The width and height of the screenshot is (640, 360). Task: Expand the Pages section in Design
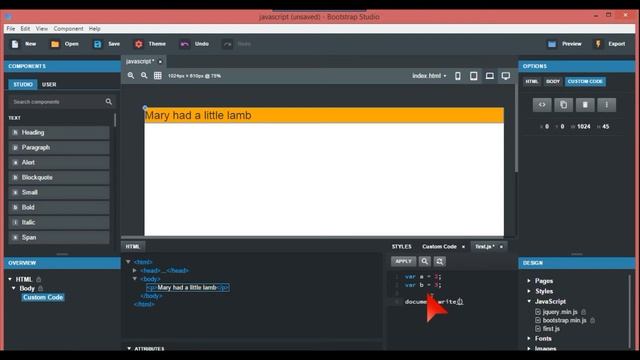(x=529, y=281)
